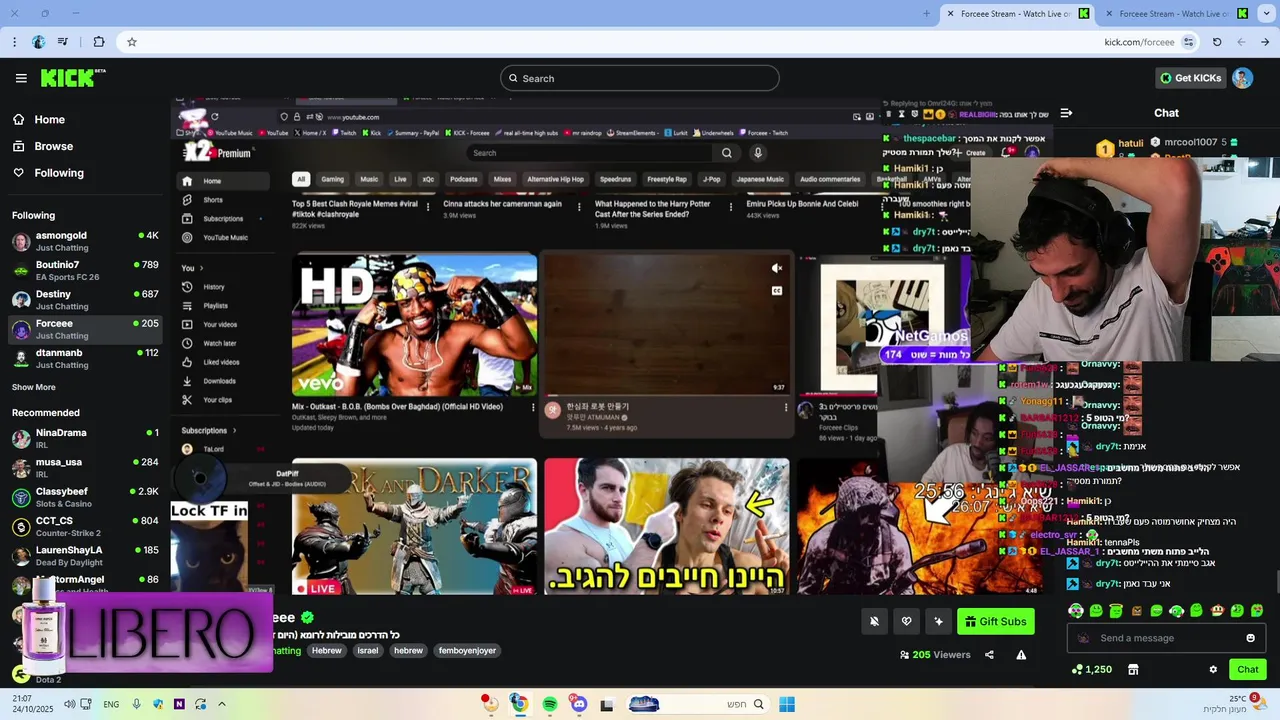The width and height of the screenshot is (1280, 720).
Task: Click the report warning triangle icon
Action: [1021, 655]
